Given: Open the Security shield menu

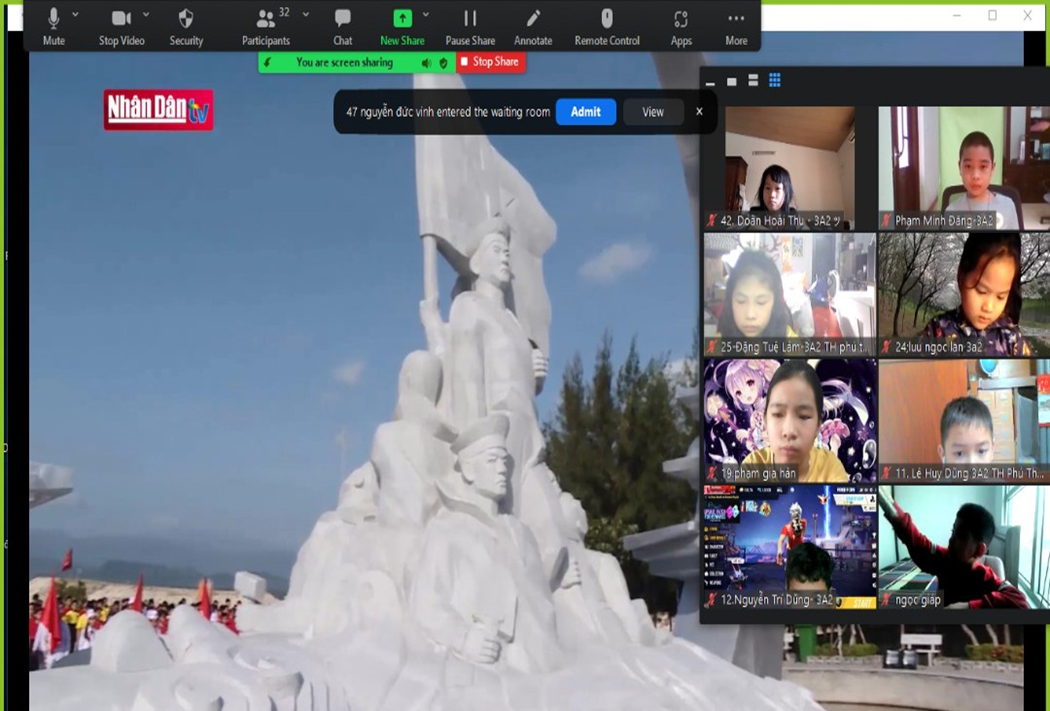Looking at the screenshot, I should [186, 26].
